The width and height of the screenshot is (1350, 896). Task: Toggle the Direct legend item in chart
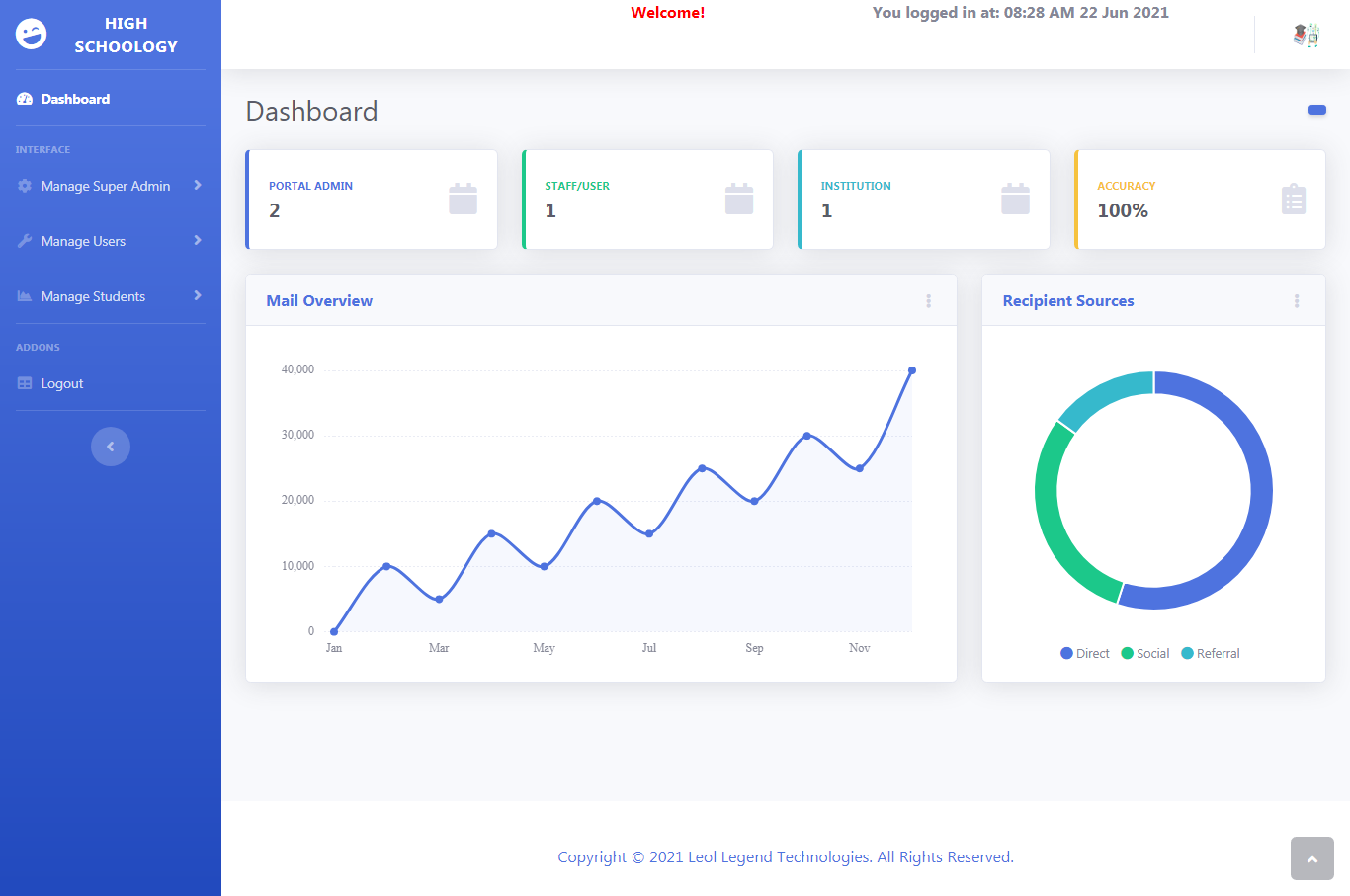point(1084,653)
